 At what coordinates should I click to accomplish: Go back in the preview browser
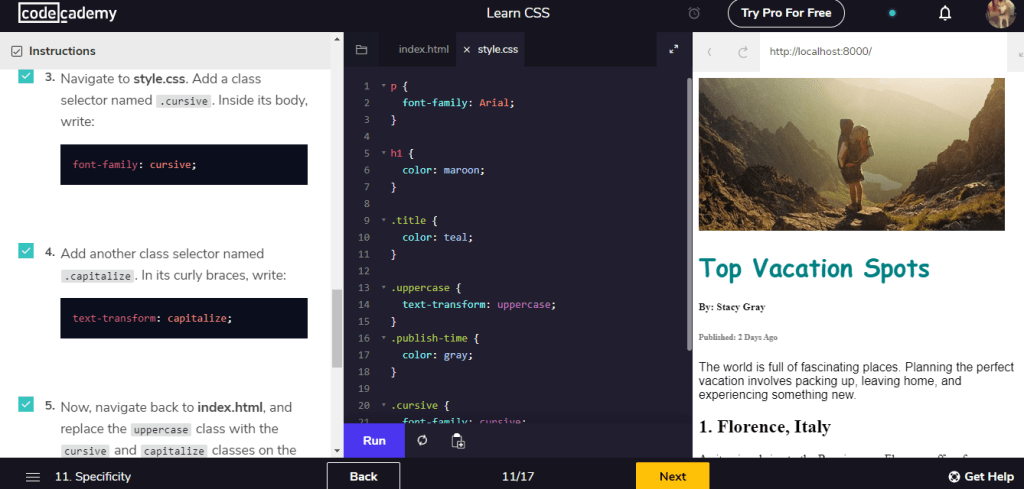[x=710, y=52]
